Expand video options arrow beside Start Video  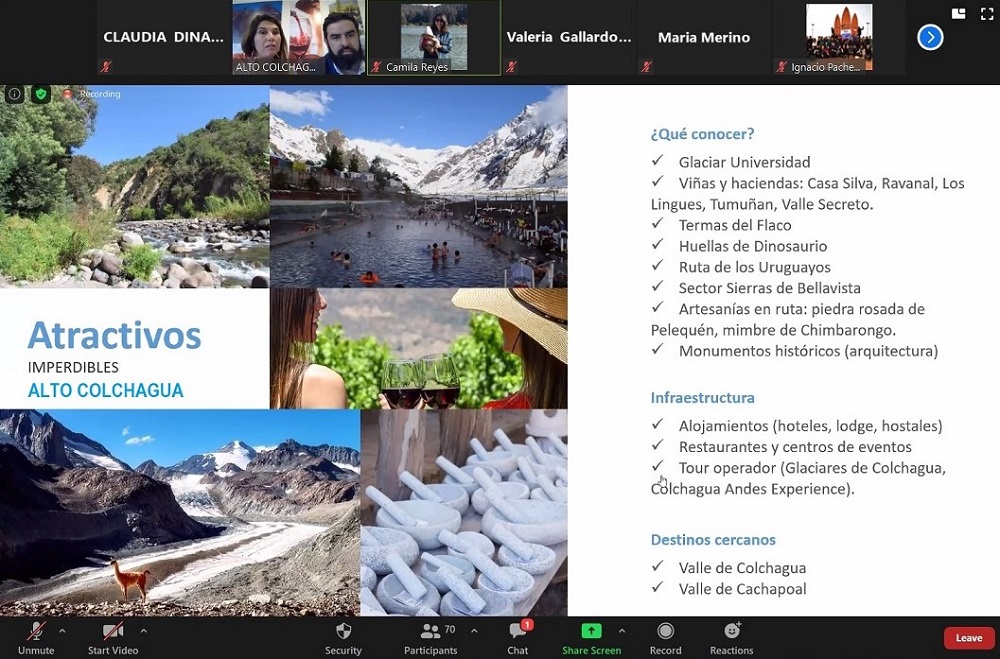(143, 631)
